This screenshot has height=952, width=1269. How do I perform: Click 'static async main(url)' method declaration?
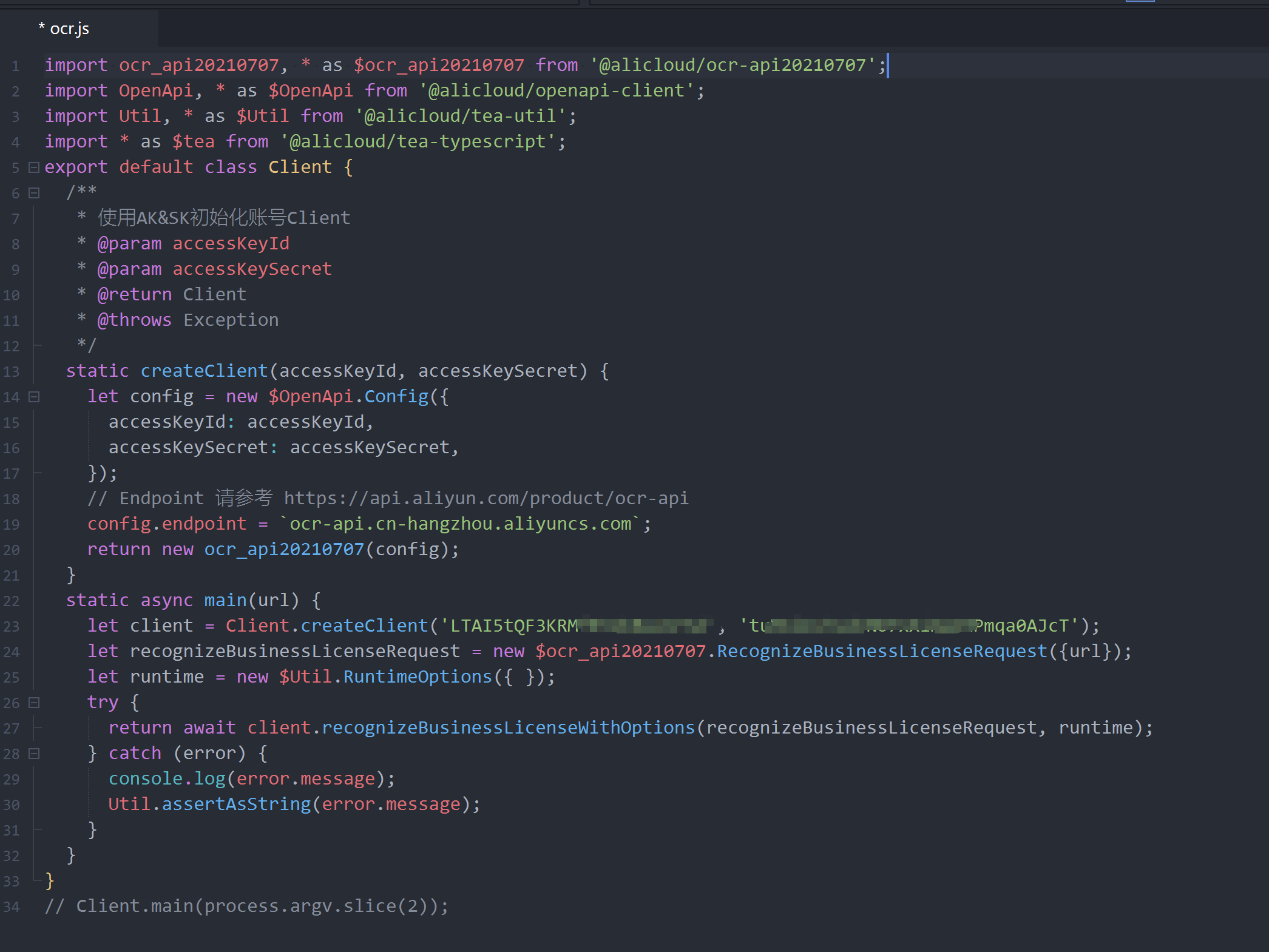183,600
